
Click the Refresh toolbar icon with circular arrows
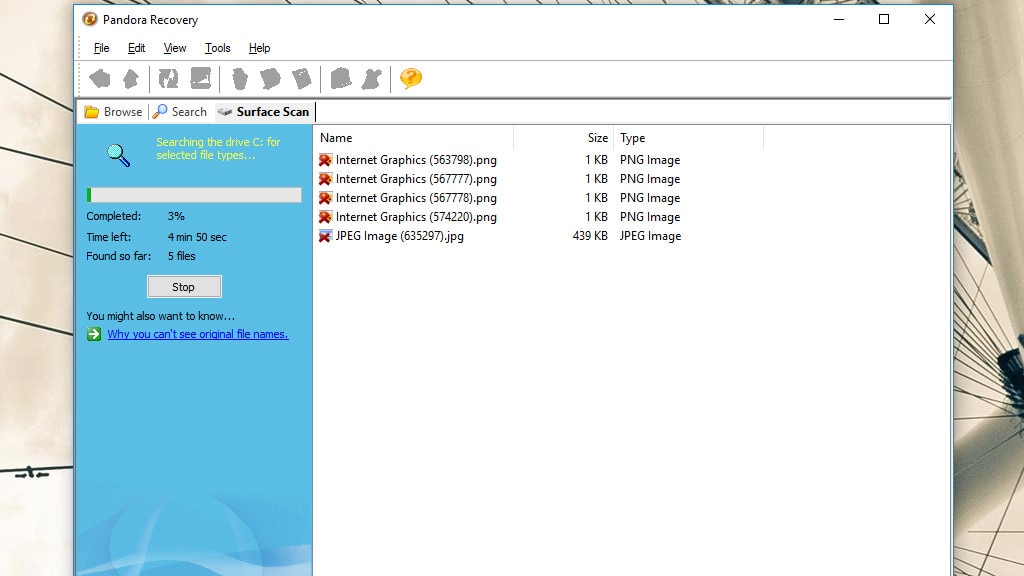[x=168, y=79]
